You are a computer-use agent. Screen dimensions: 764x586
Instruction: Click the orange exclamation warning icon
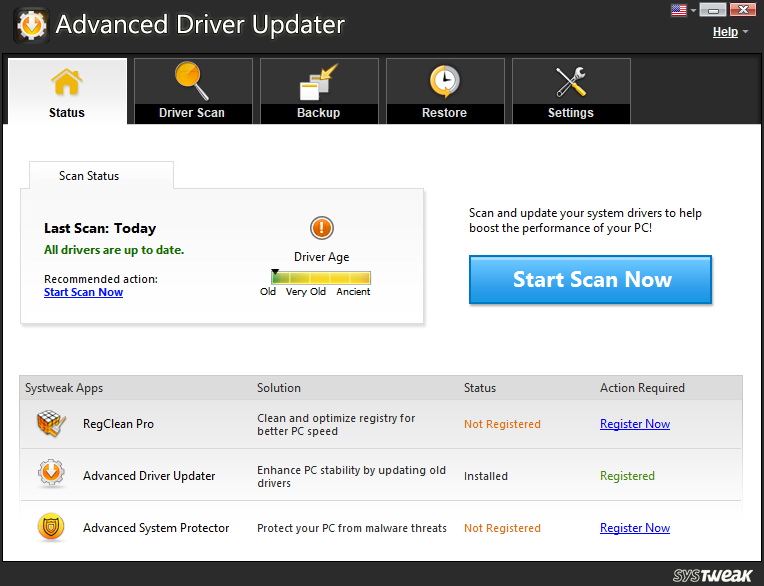(x=322, y=228)
